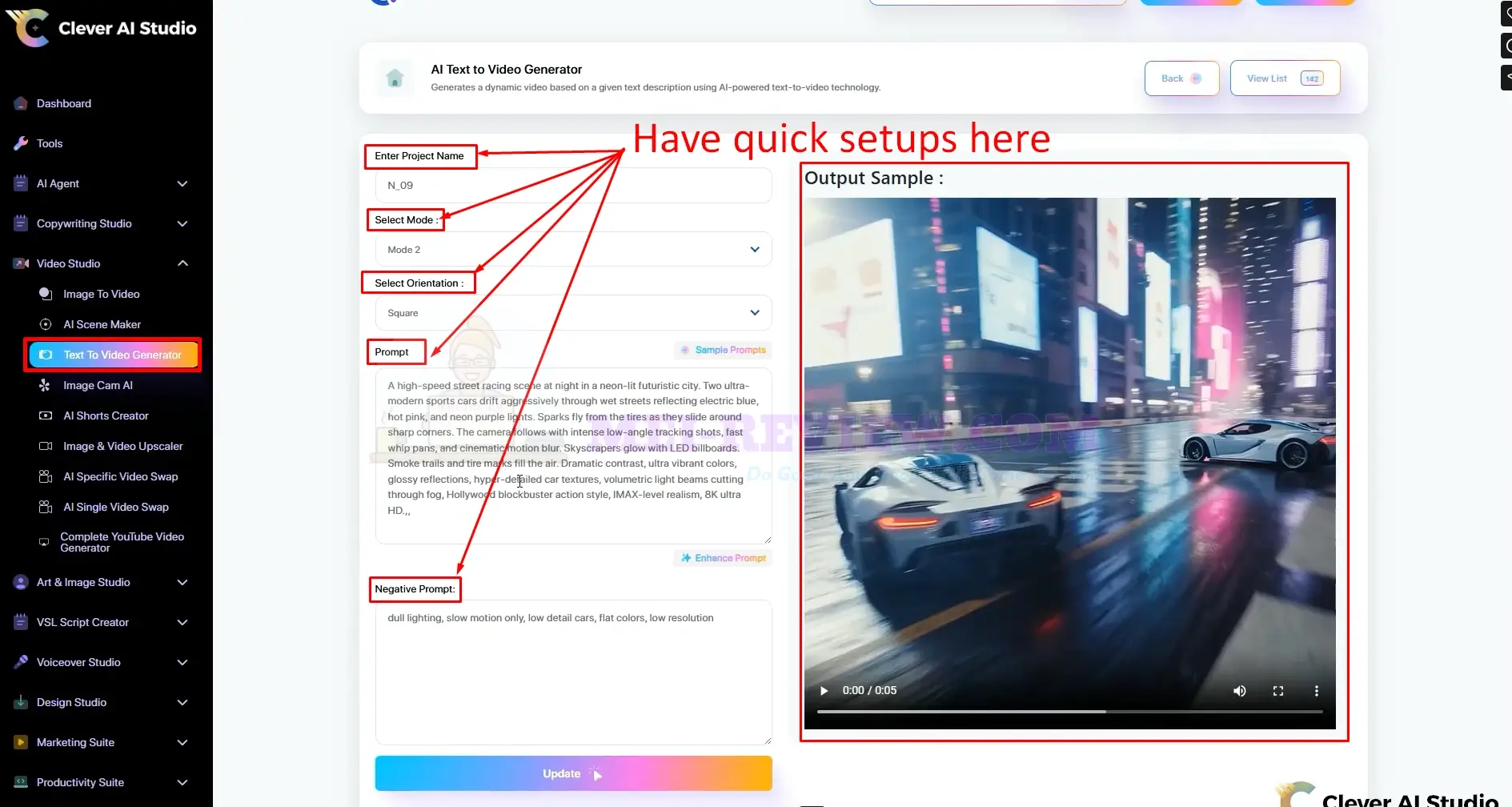Screen dimensions: 1512x807
Task: Click the Update button
Action: (573, 773)
